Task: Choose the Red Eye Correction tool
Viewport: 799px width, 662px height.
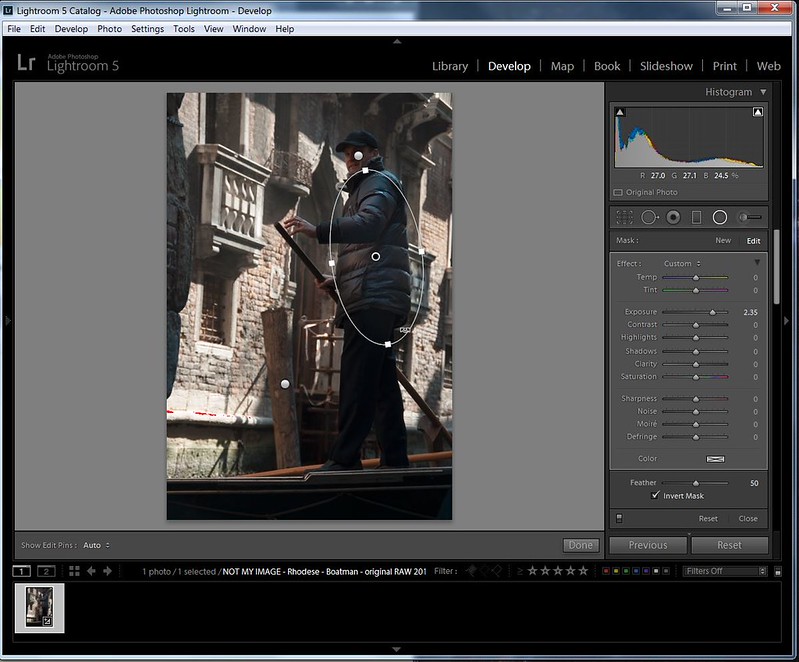Action: 673,217
